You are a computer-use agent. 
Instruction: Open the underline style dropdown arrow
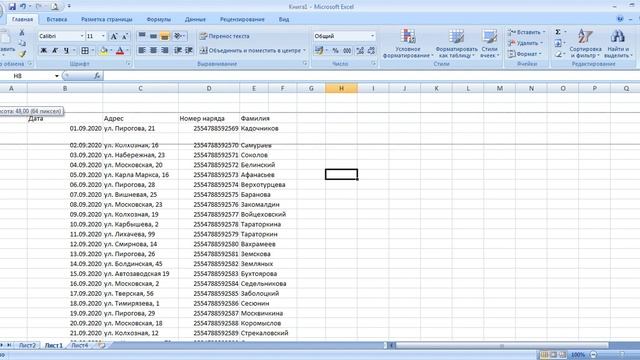coord(74,51)
